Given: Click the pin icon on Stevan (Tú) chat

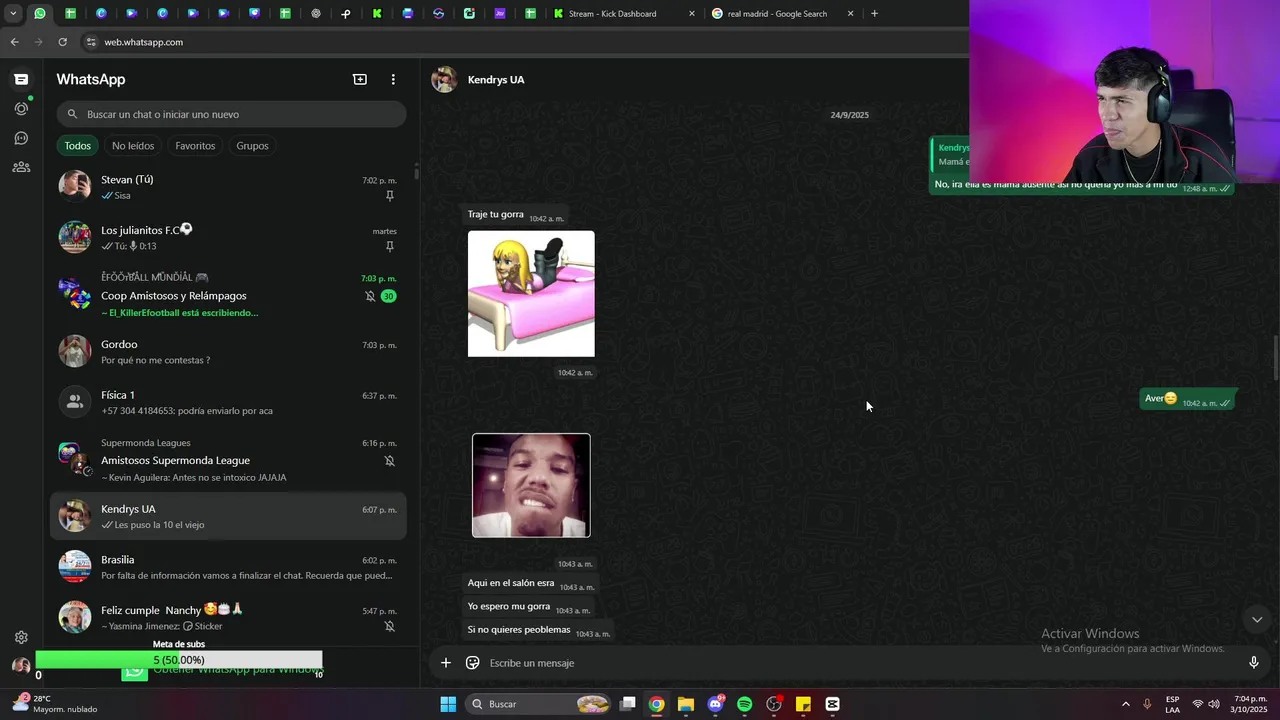Looking at the screenshot, I should pos(390,196).
